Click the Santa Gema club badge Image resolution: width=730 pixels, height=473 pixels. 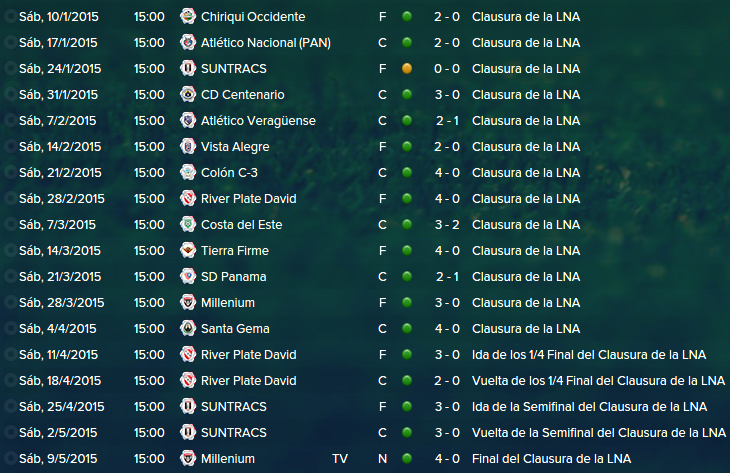pyautogui.click(x=188, y=329)
